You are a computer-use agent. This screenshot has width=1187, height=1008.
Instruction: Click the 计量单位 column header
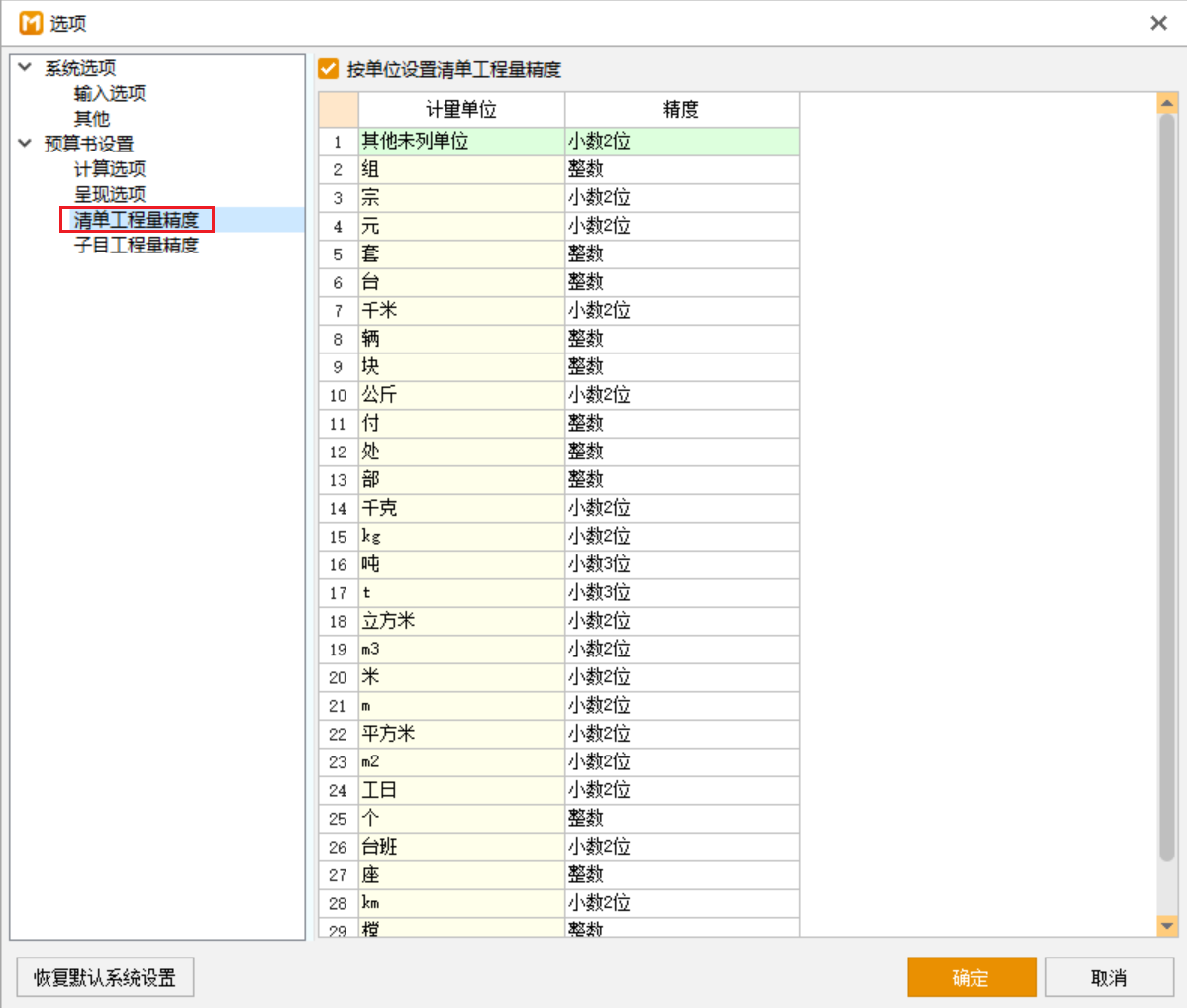tap(461, 109)
